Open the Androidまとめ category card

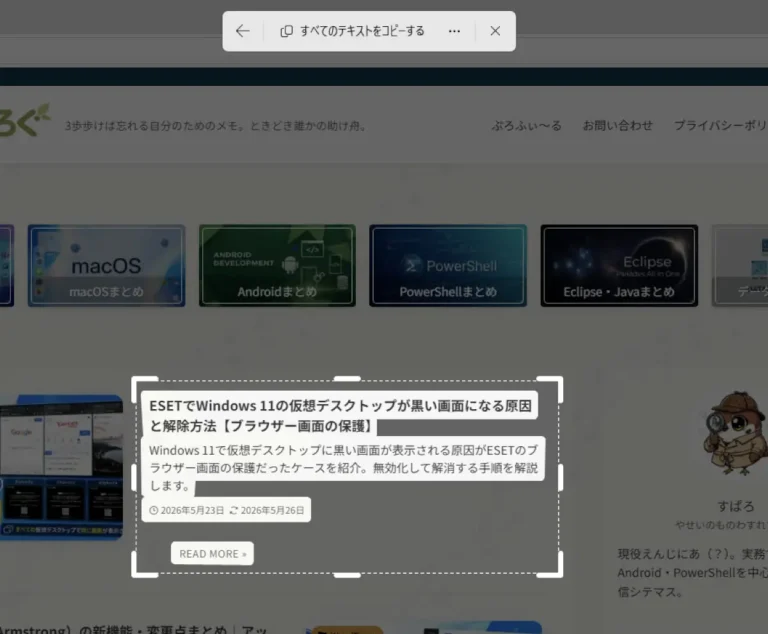277,266
